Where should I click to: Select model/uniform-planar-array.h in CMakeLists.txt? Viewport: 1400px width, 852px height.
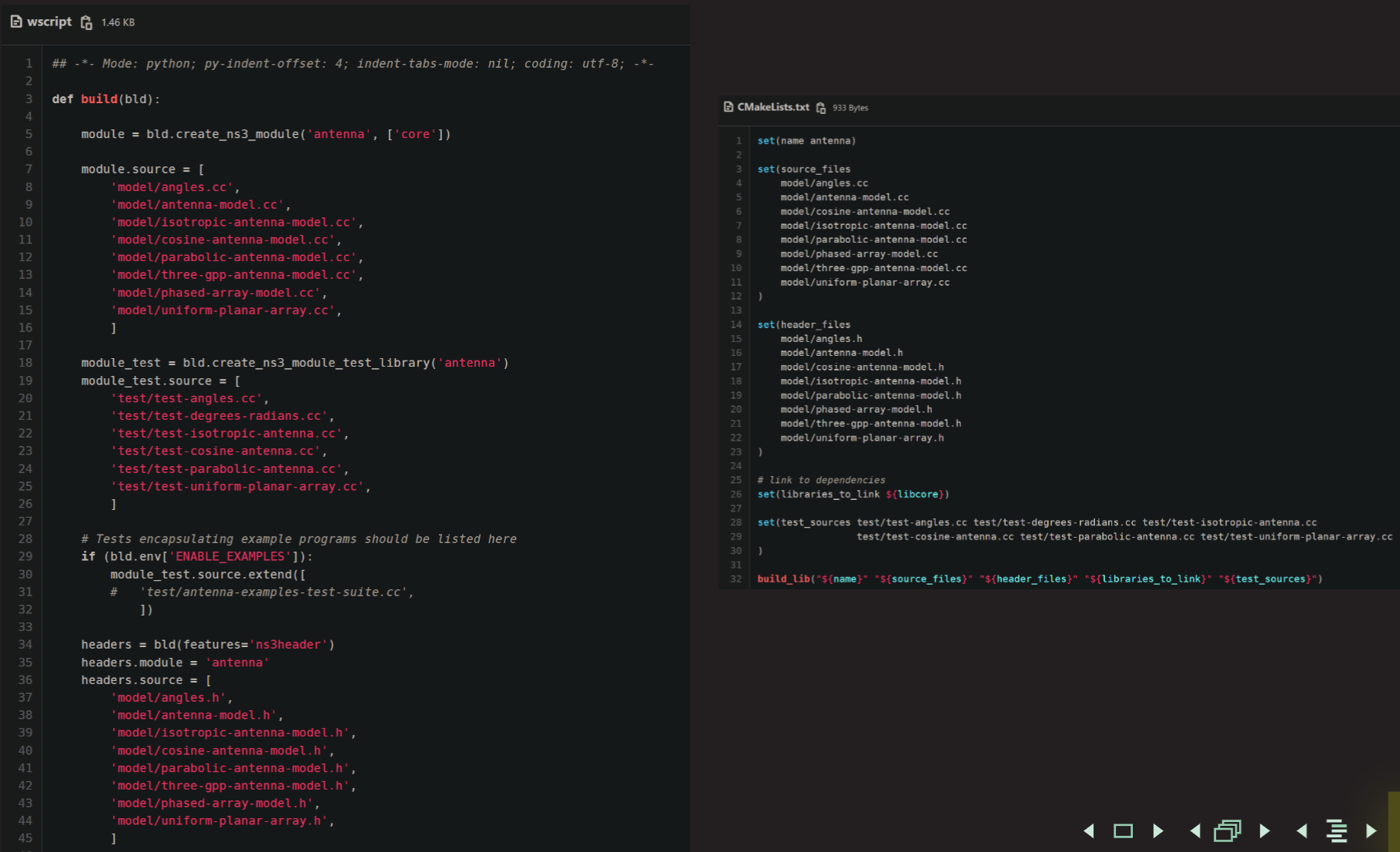pos(862,438)
